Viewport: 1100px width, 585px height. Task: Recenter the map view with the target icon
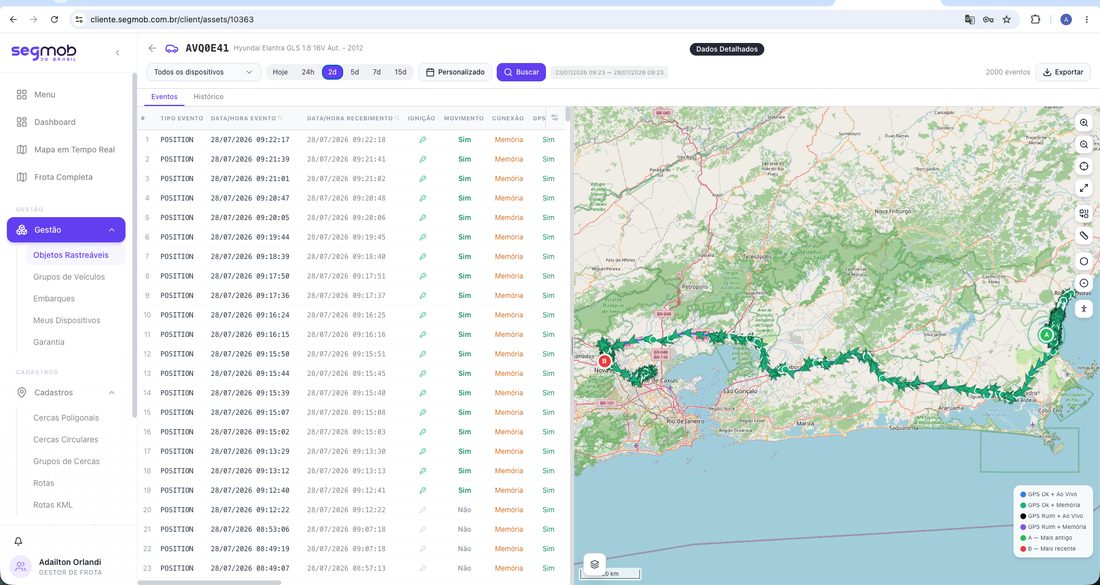click(1084, 166)
